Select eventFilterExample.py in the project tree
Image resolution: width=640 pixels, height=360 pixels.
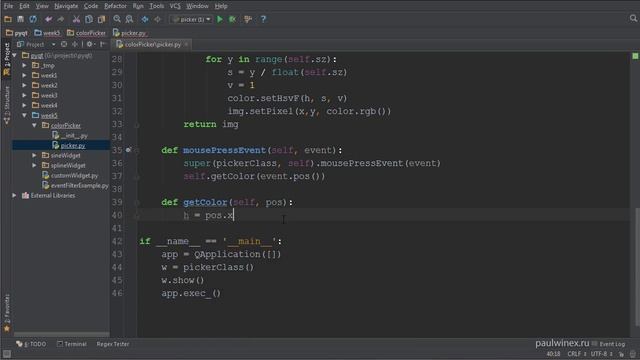(x=75, y=185)
